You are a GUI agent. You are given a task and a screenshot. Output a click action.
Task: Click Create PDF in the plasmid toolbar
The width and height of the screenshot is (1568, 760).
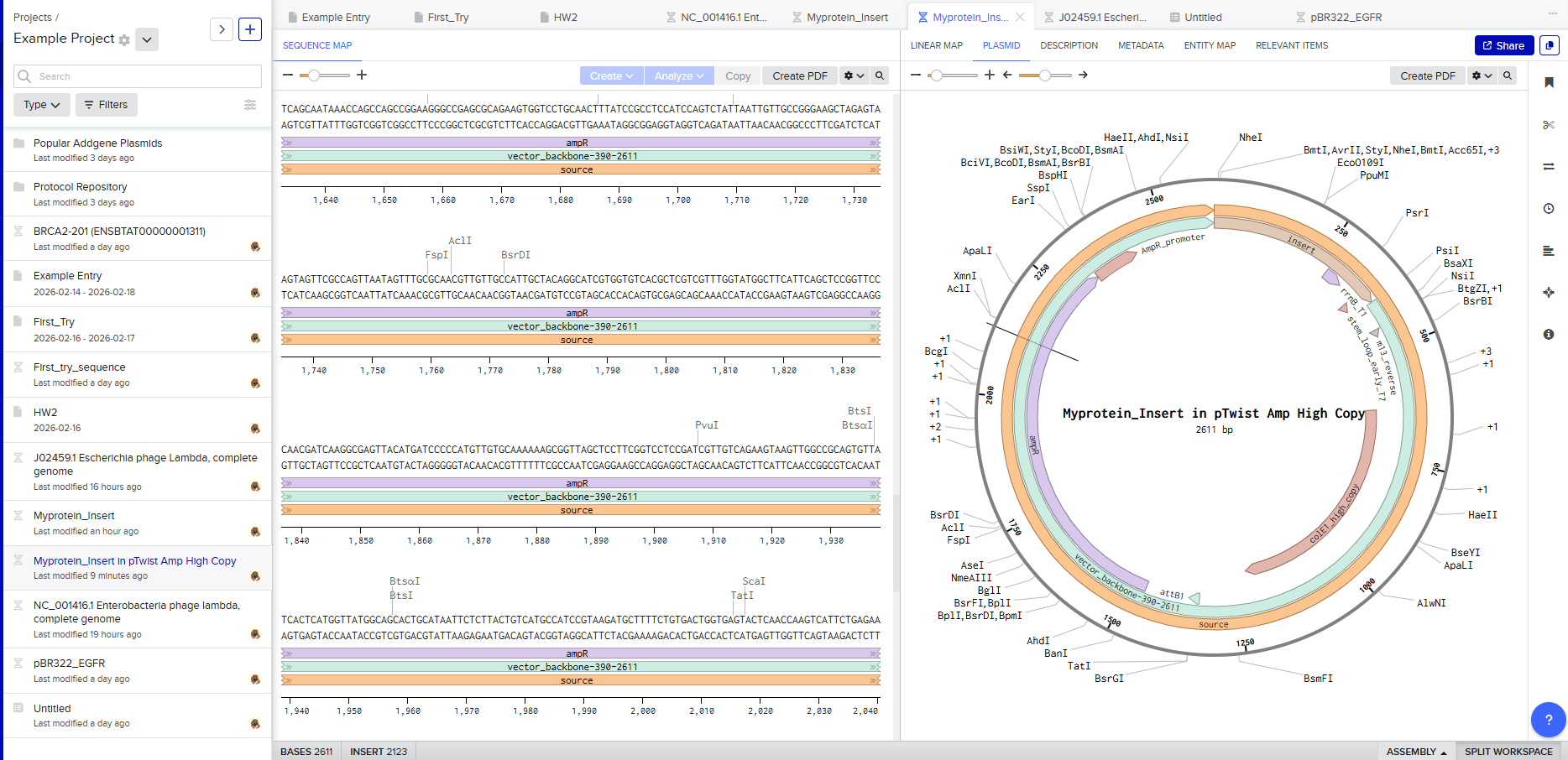click(1427, 75)
